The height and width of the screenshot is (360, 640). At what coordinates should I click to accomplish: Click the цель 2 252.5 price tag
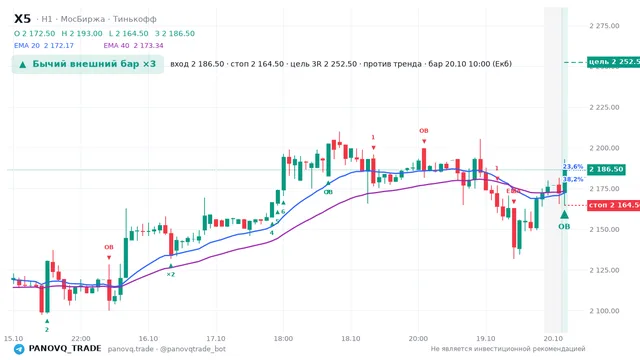tap(613, 62)
